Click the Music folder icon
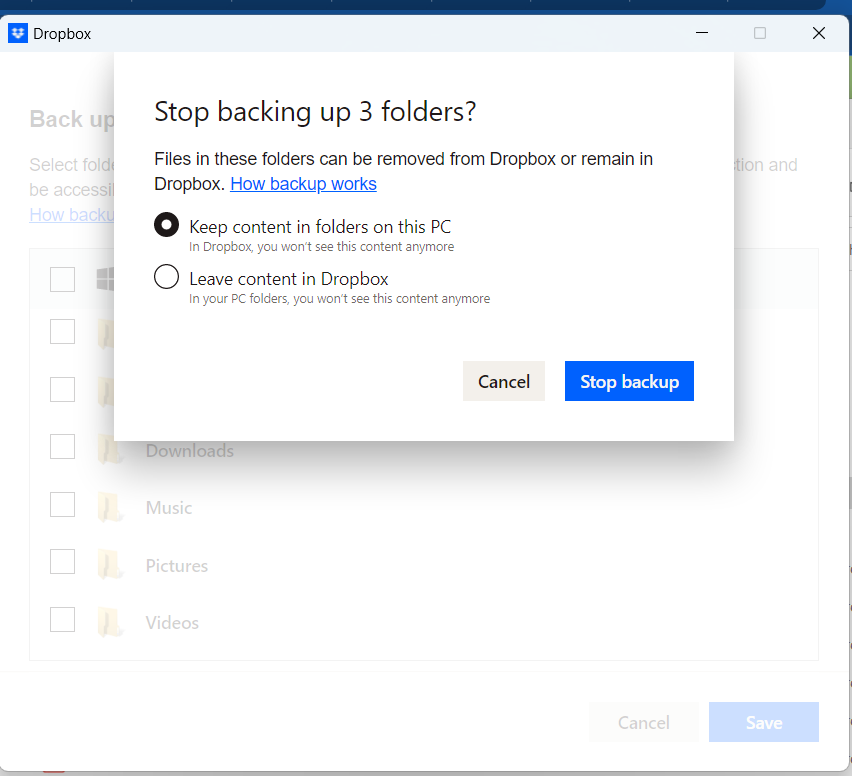Screen dimensions: 852x776 point(110,507)
